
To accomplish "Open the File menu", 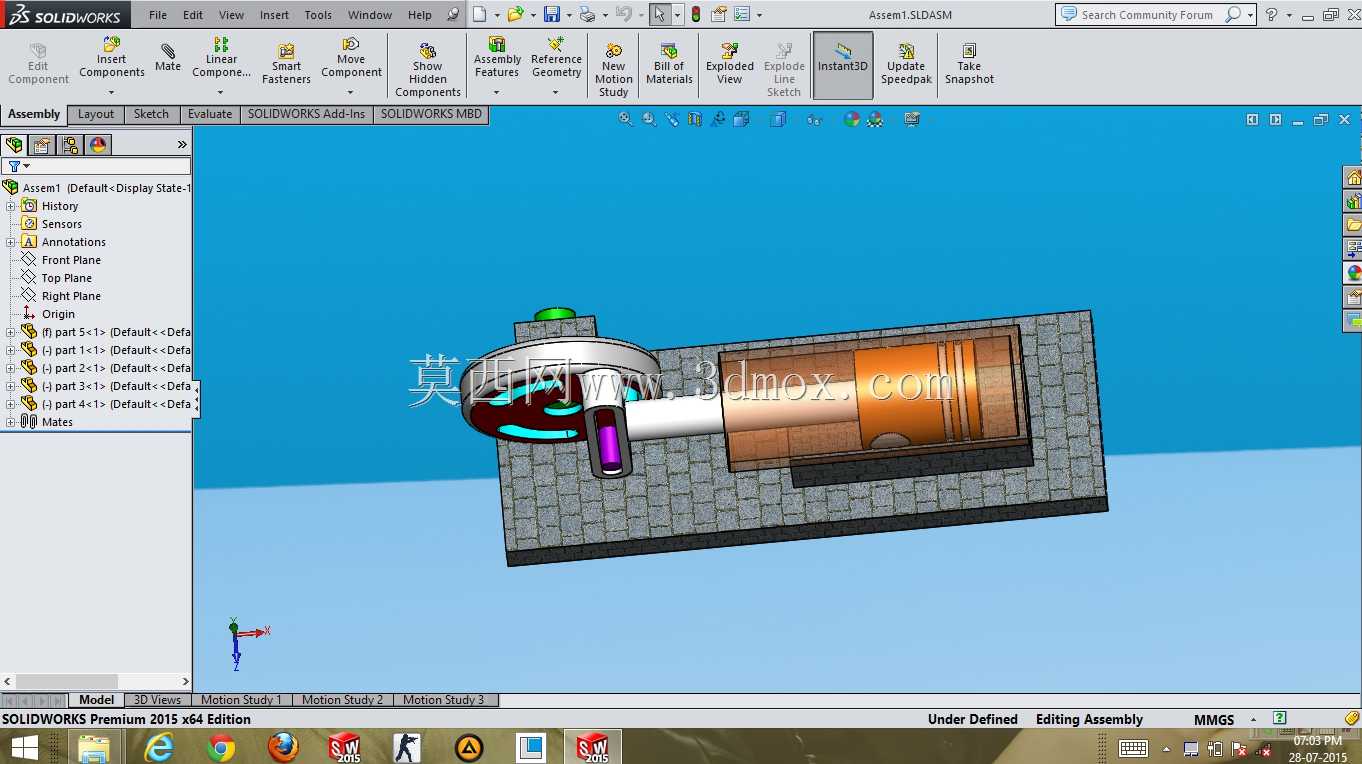I will (158, 15).
